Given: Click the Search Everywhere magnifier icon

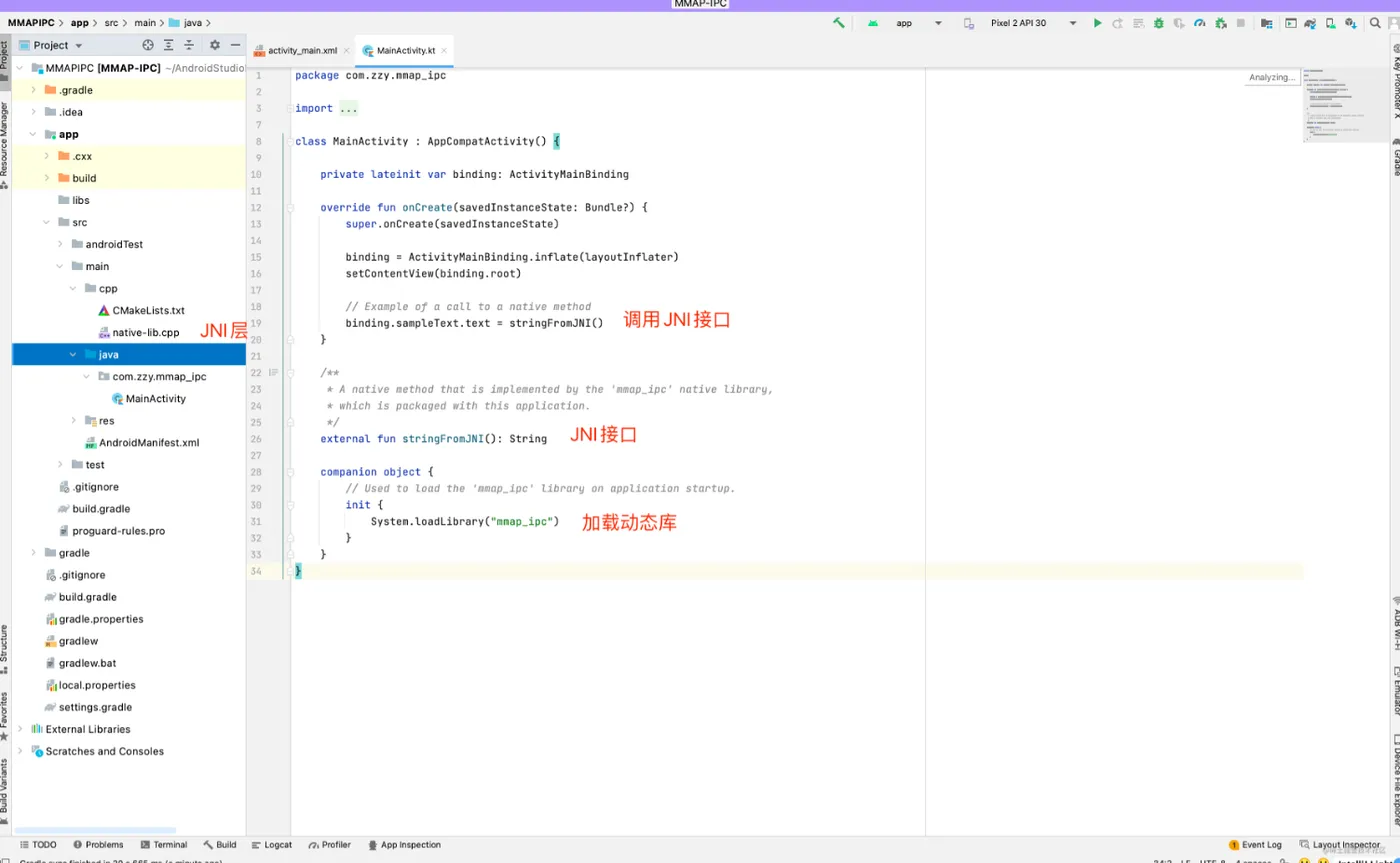Looking at the screenshot, I should click(x=1374, y=23).
